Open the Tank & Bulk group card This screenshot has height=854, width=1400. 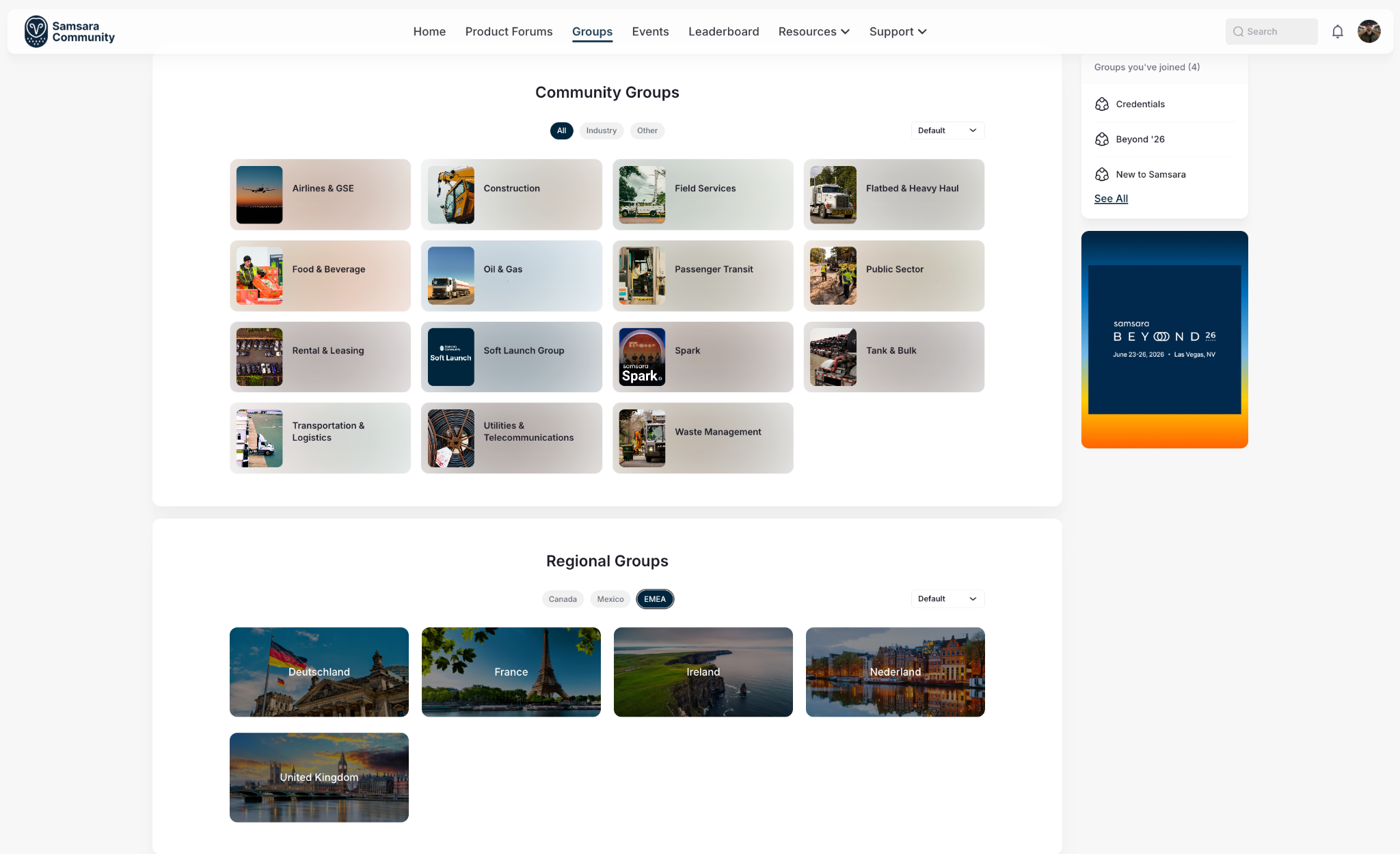tap(894, 357)
